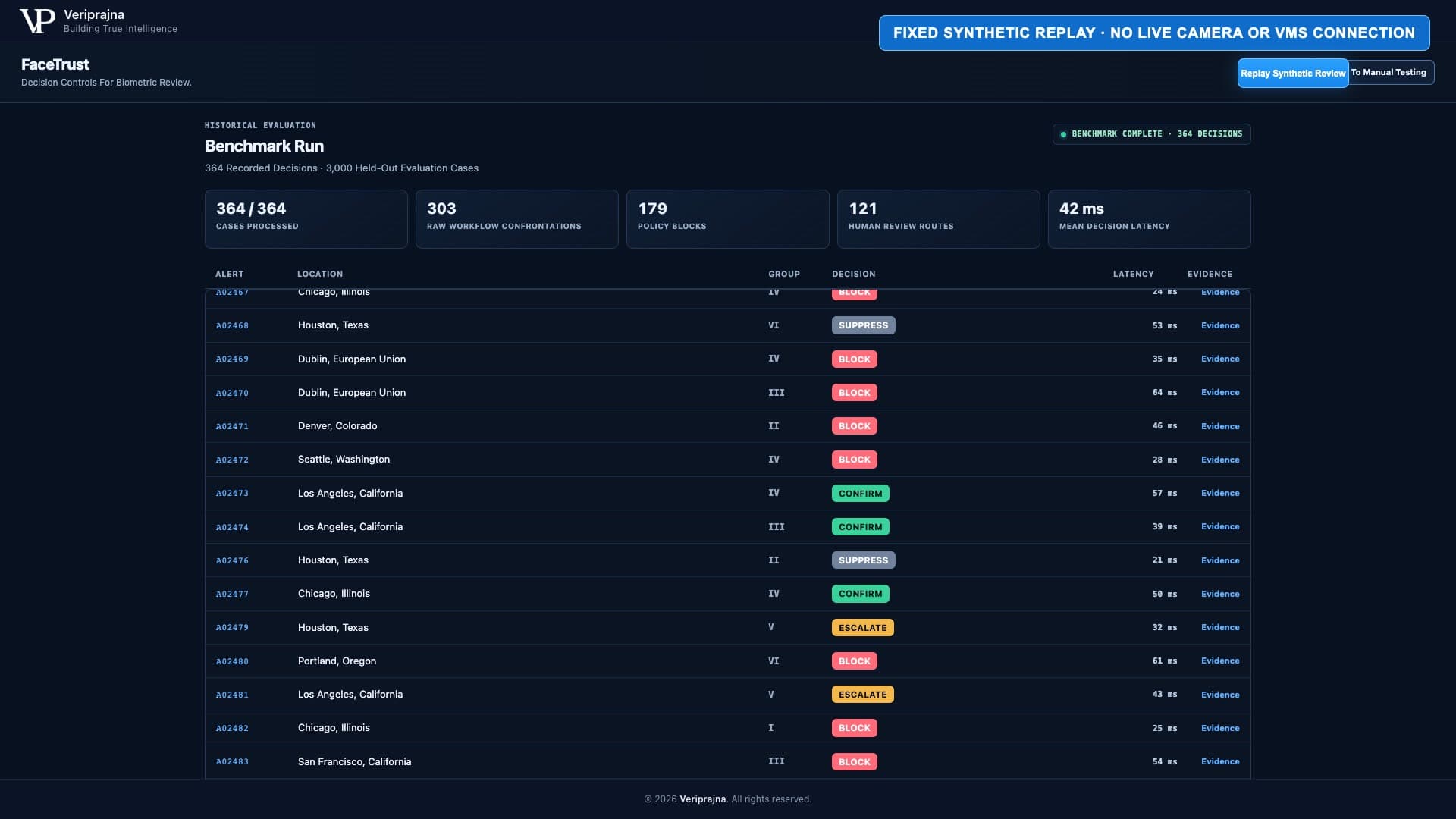Switch to Manual Testing mode
Screen dimensions: 1456x819
pos(1391,72)
